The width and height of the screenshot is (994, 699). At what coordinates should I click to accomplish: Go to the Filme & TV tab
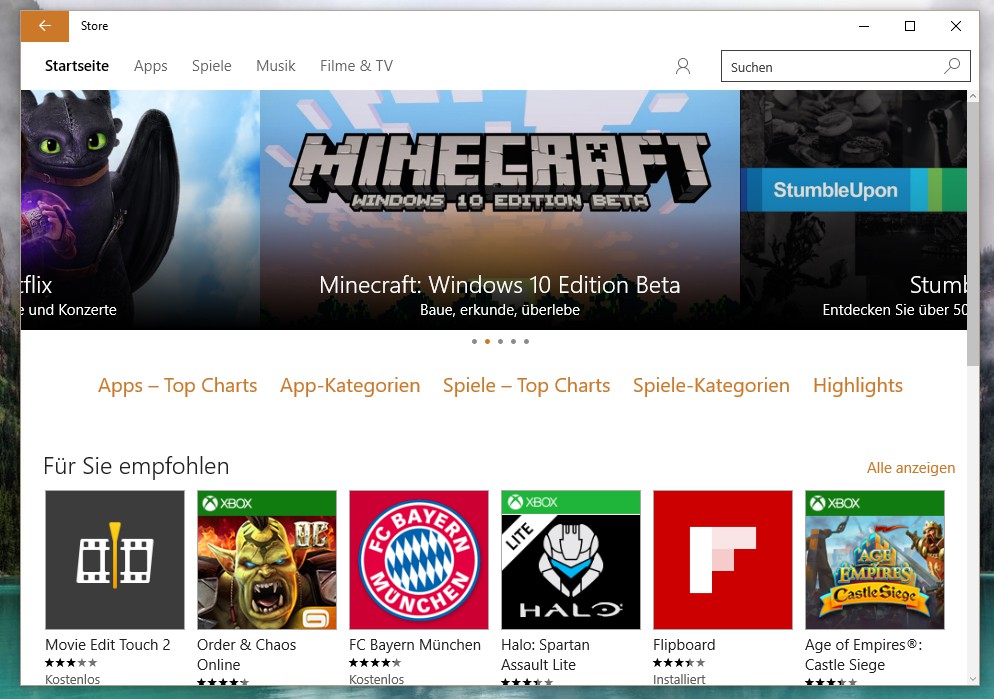pos(356,66)
